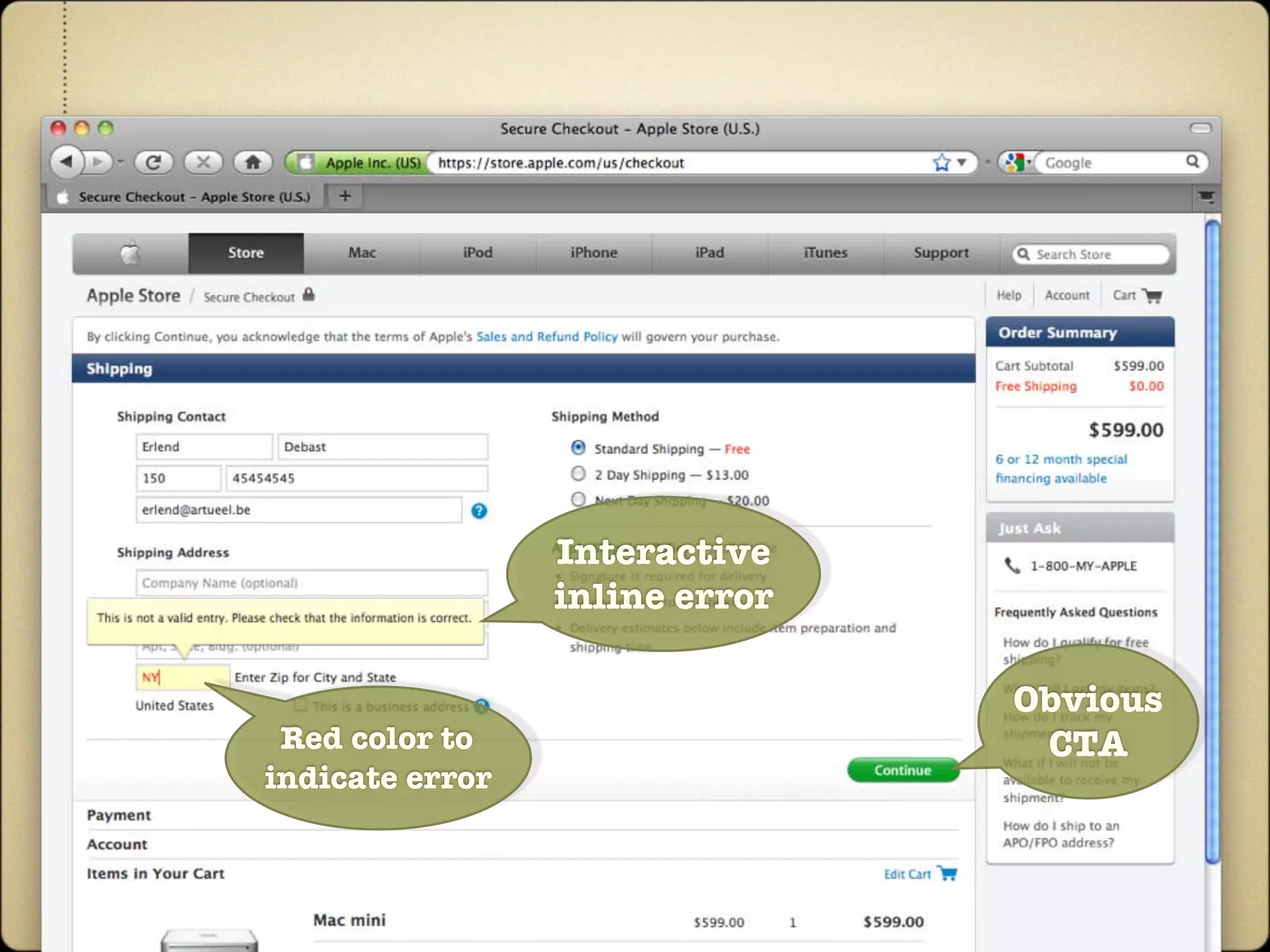The height and width of the screenshot is (952, 1270).
Task: Click the blue cart icon beside Edit Cart
Action: (x=948, y=873)
